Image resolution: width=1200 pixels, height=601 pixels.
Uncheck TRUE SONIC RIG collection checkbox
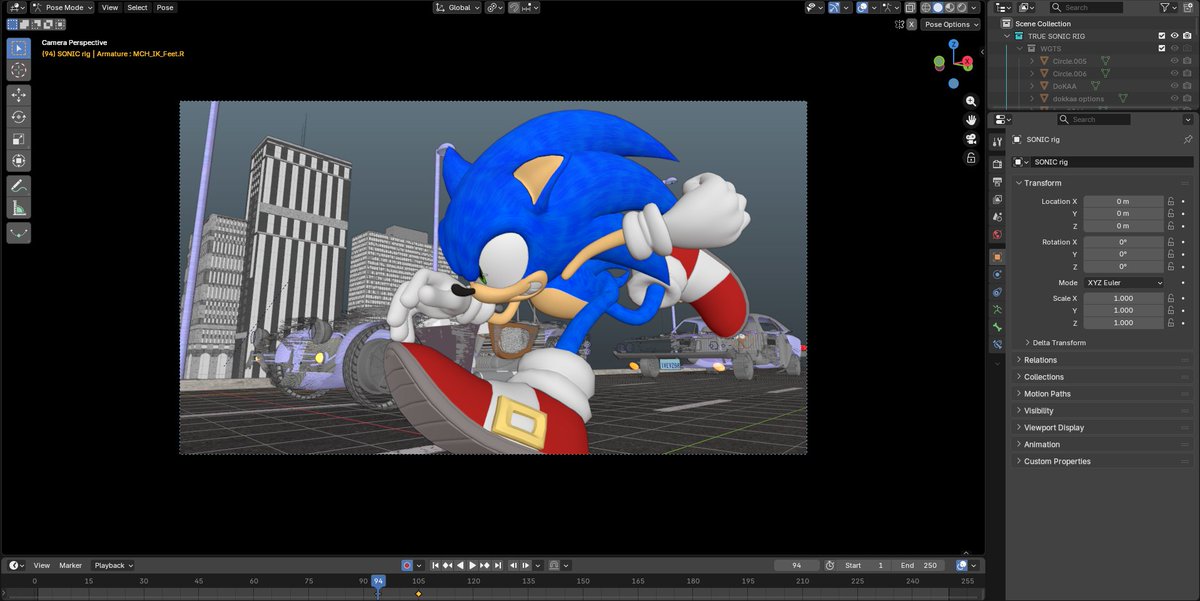tap(1162, 36)
